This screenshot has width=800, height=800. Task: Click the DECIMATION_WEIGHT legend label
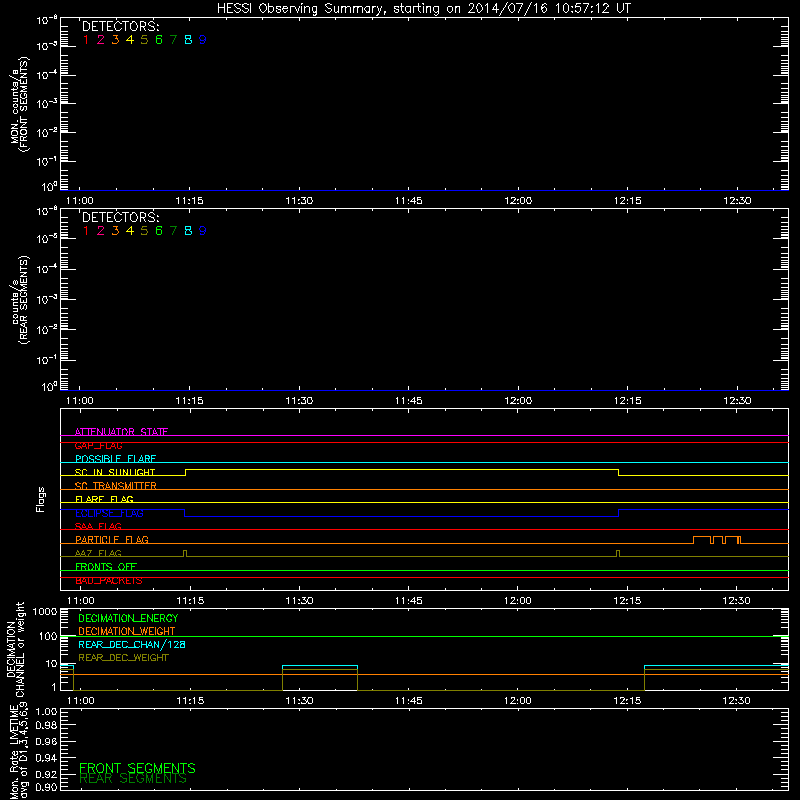click(x=127, y=631)
